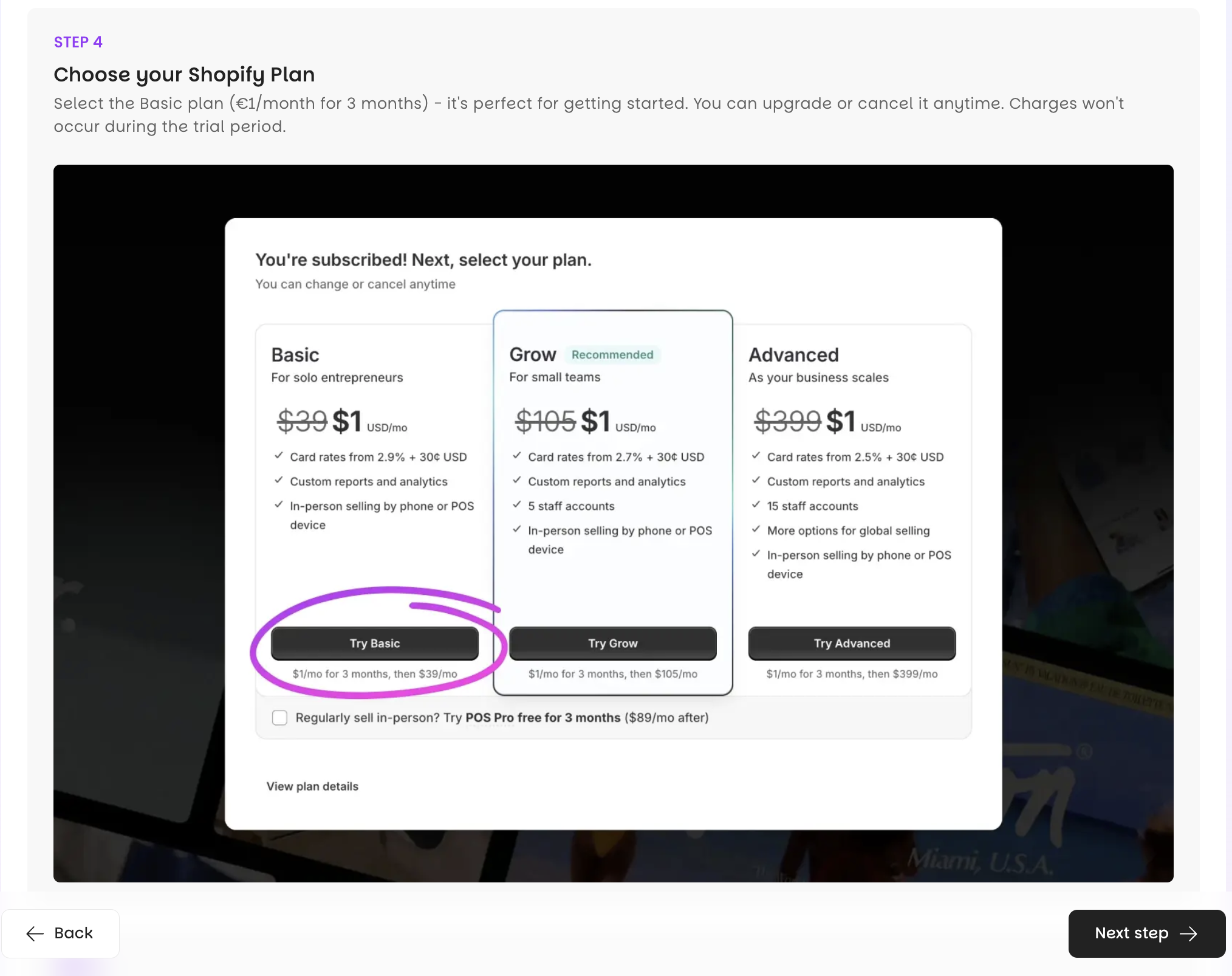Screen dimensions: 1232x976
Task: Click 'Card rates from 2.5% + 30¢ USD'
Action: click(x=855, y=457)
